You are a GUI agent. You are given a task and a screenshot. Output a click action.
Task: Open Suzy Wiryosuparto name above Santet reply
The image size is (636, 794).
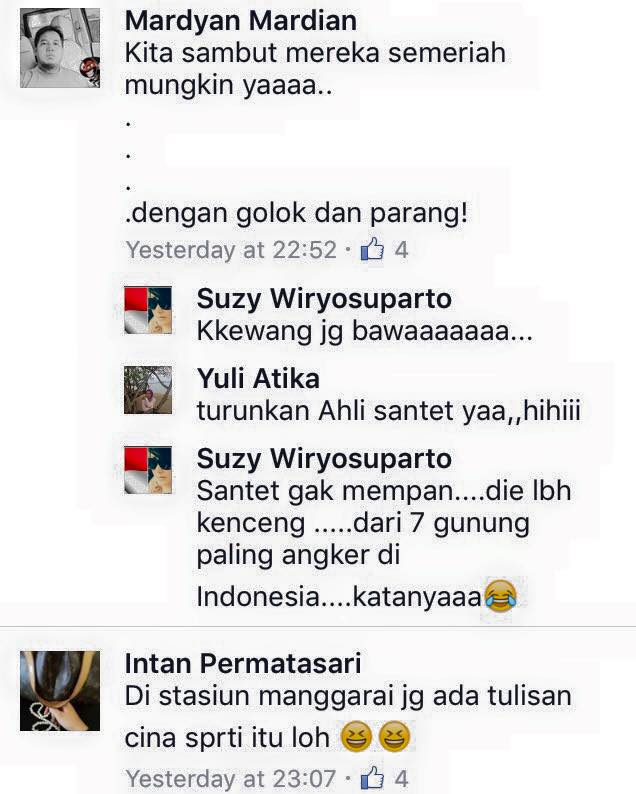[x=324, y=459]
